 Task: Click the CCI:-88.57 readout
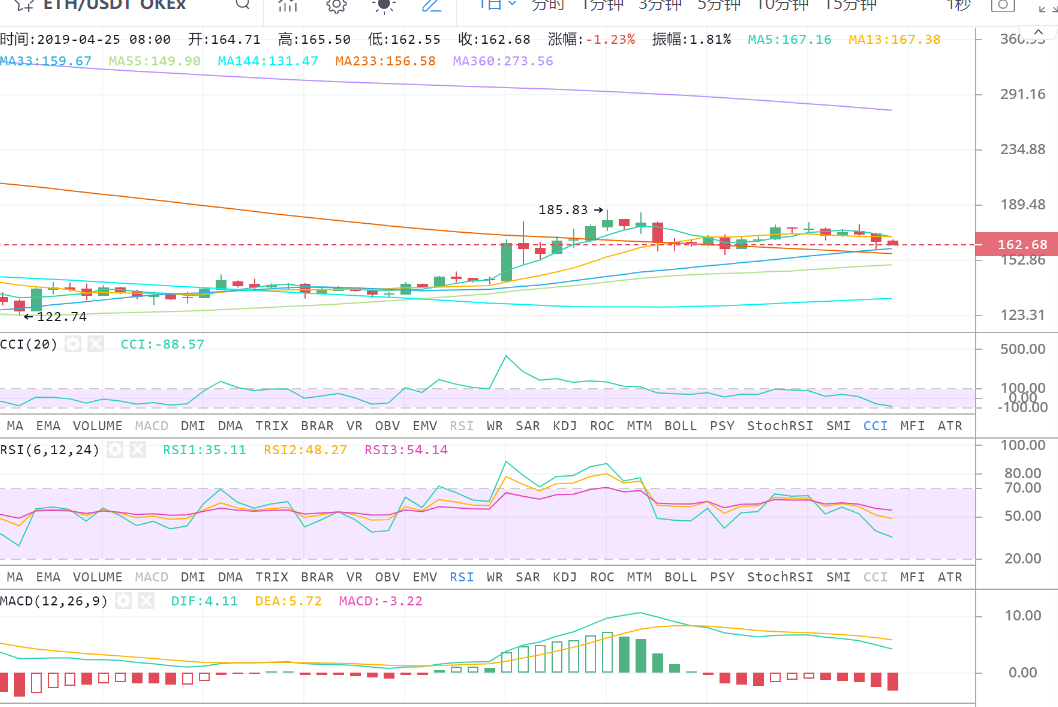coord(162,344)
